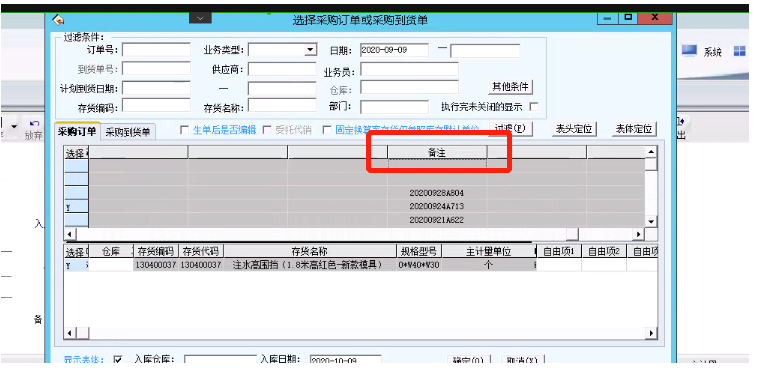This screenshot has height=368, width=768.
Task: Click the dark chevron dropdown tab at top
Action: click(200, 18)
